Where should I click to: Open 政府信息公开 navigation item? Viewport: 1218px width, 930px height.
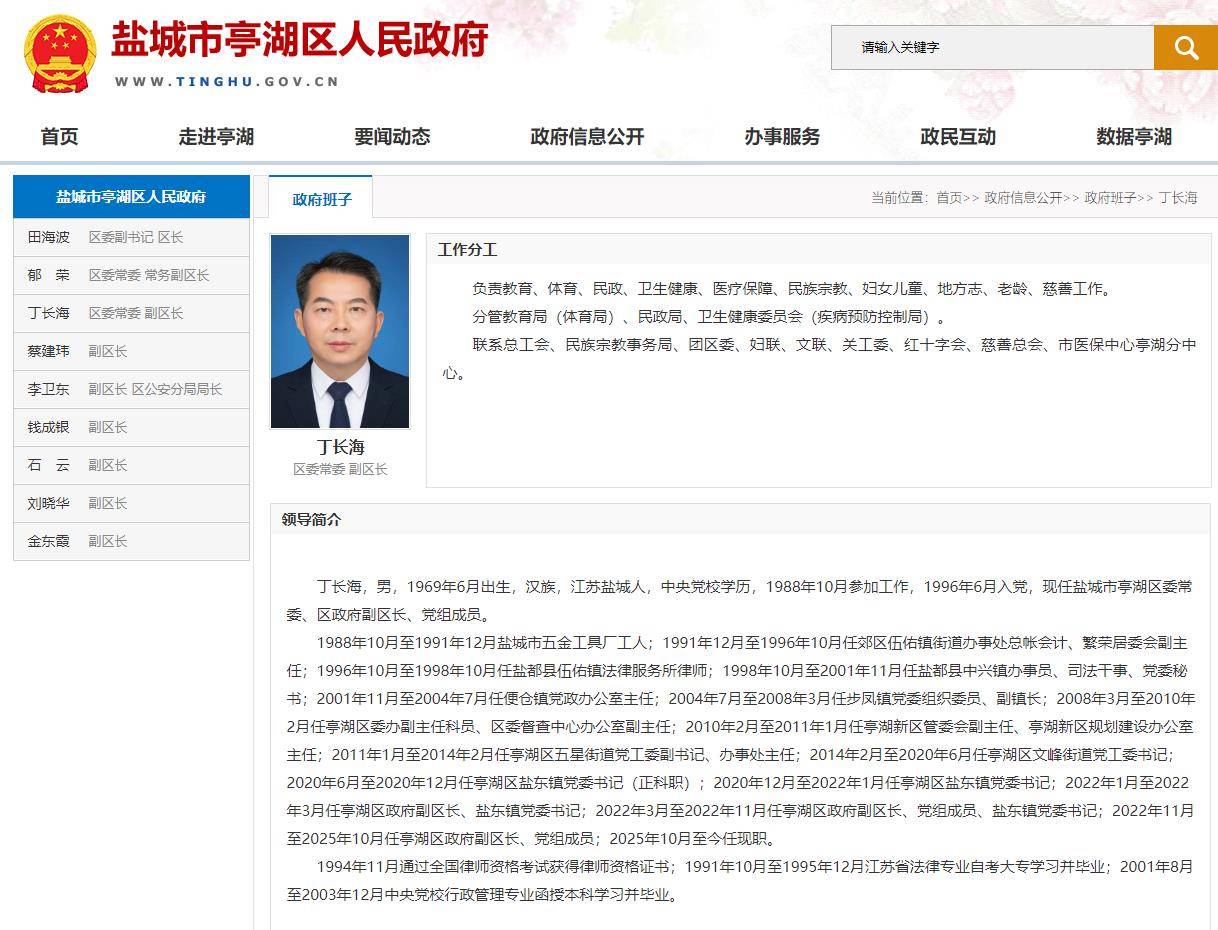pos(587,137)
